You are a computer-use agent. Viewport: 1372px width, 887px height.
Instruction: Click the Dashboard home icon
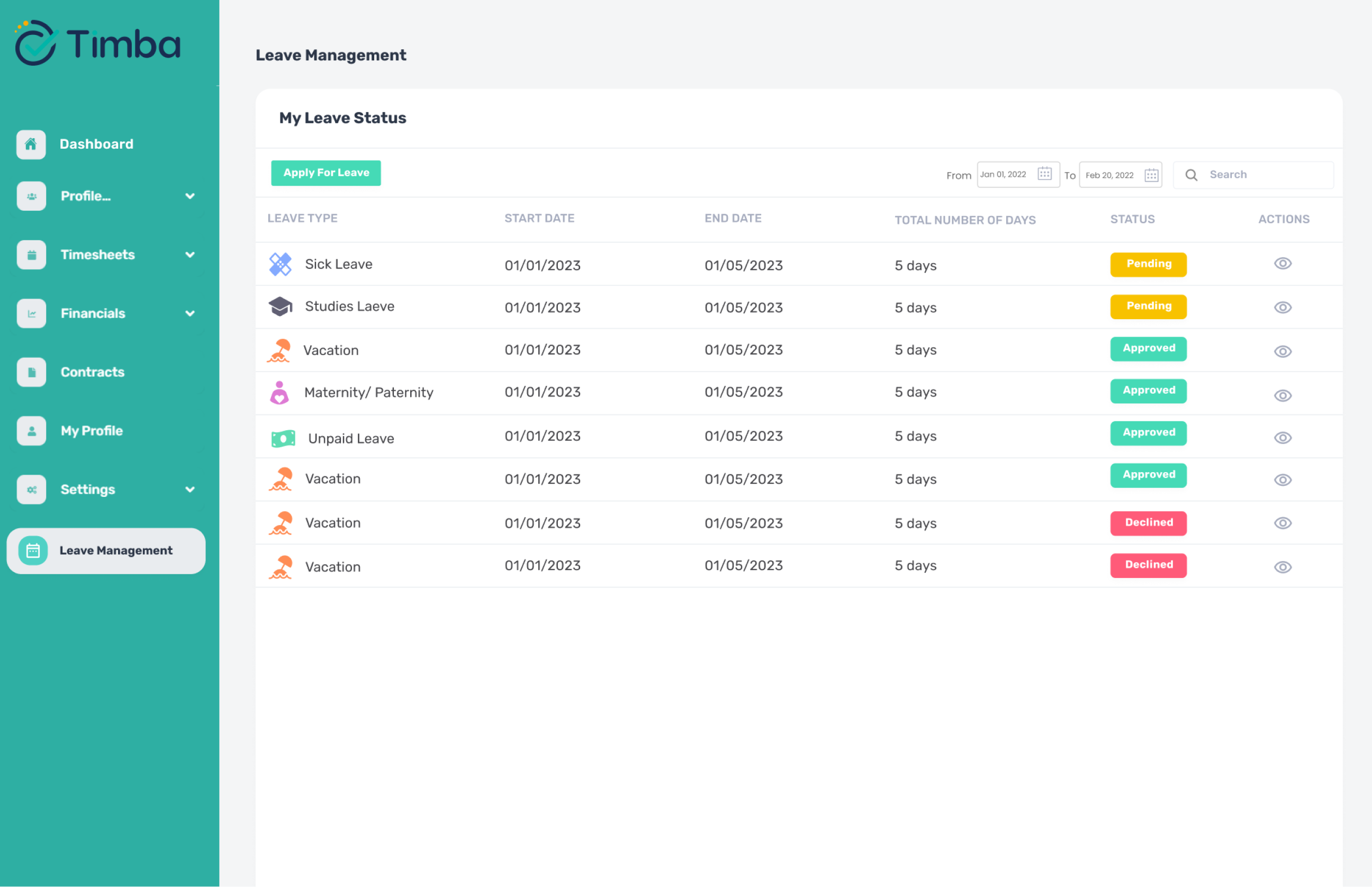pos(31,144)
